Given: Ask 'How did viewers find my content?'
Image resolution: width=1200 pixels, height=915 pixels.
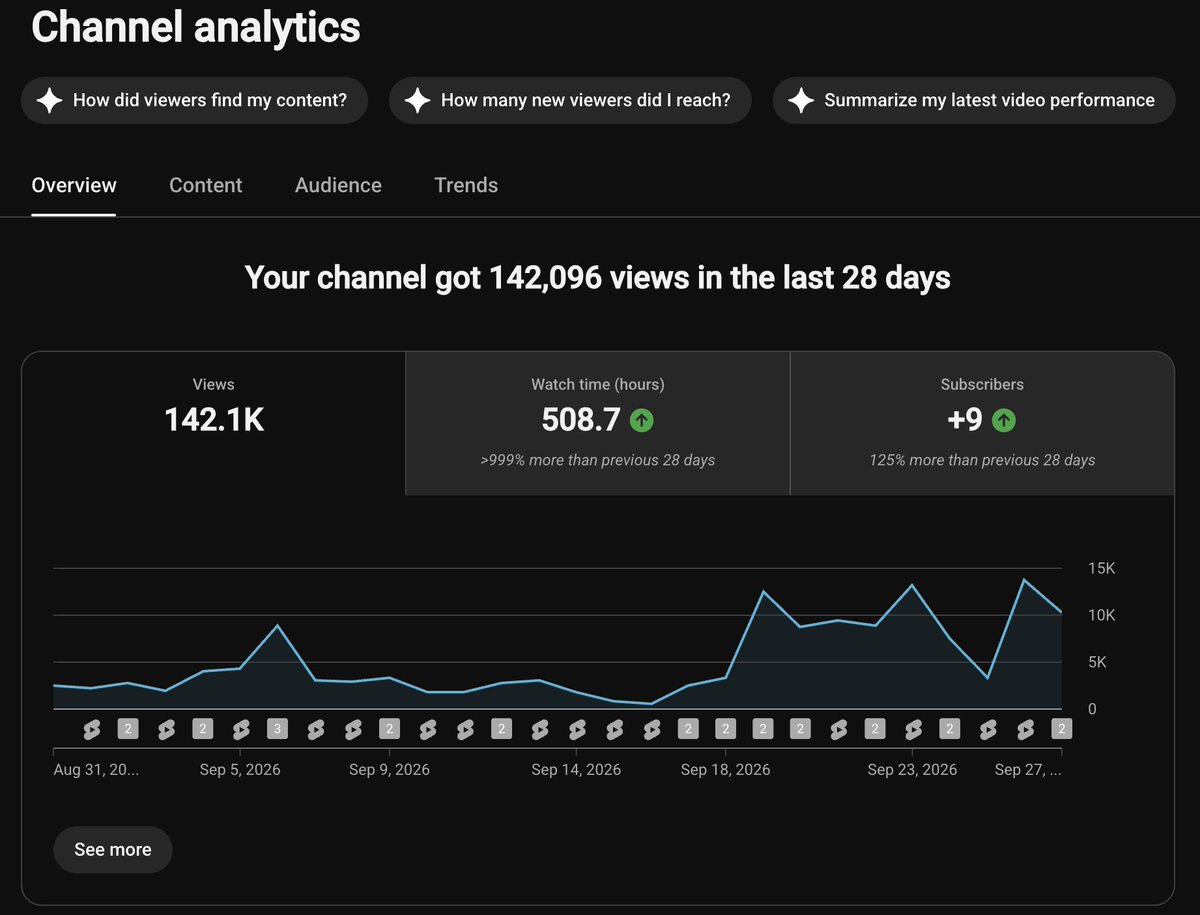Looking at the screenshot, I should point(195,100).
